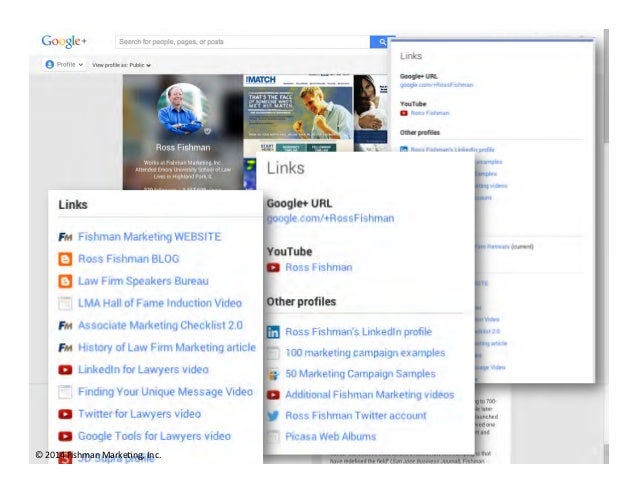Click the Ross Fishman name on profile card
Screen dimensions: 638x493
(183, 148)
